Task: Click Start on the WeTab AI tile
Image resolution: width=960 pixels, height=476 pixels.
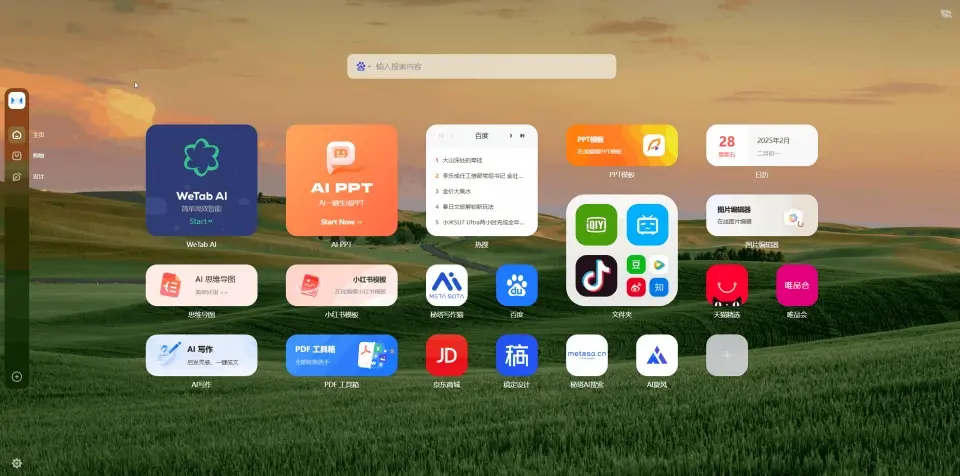Action: (201, 221)
